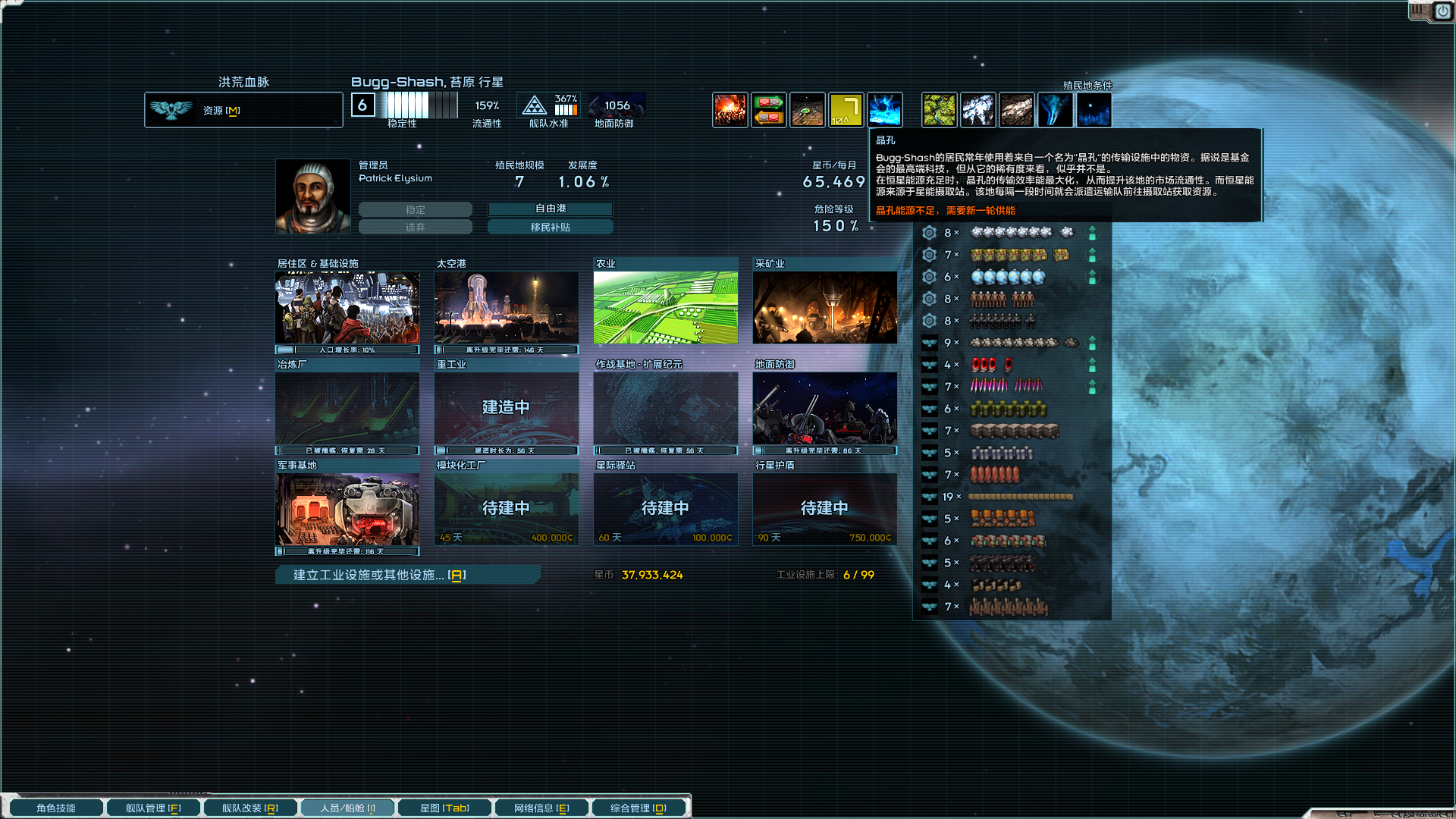Toggle the 自由港 setting

pos(551,209)
